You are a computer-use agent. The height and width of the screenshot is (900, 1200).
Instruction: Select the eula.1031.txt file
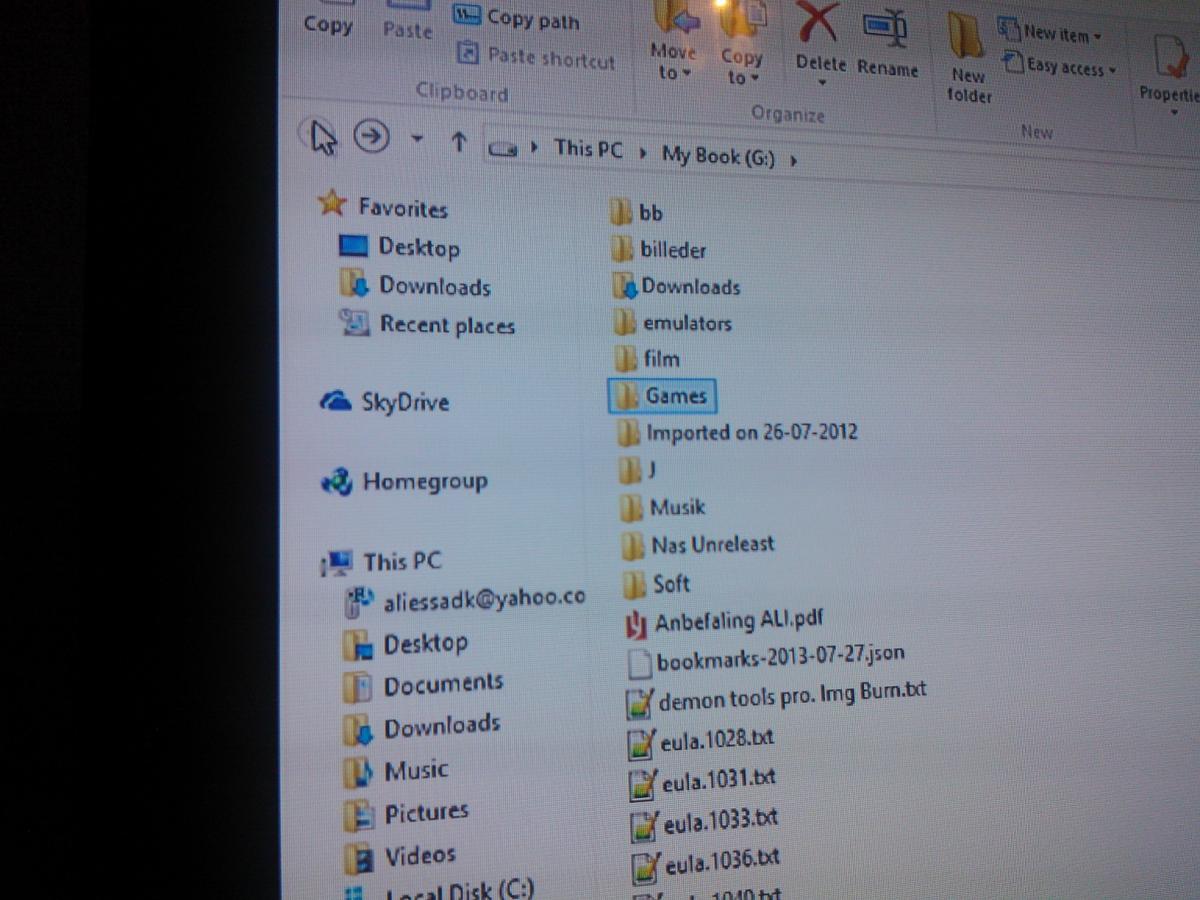(703, 780)
